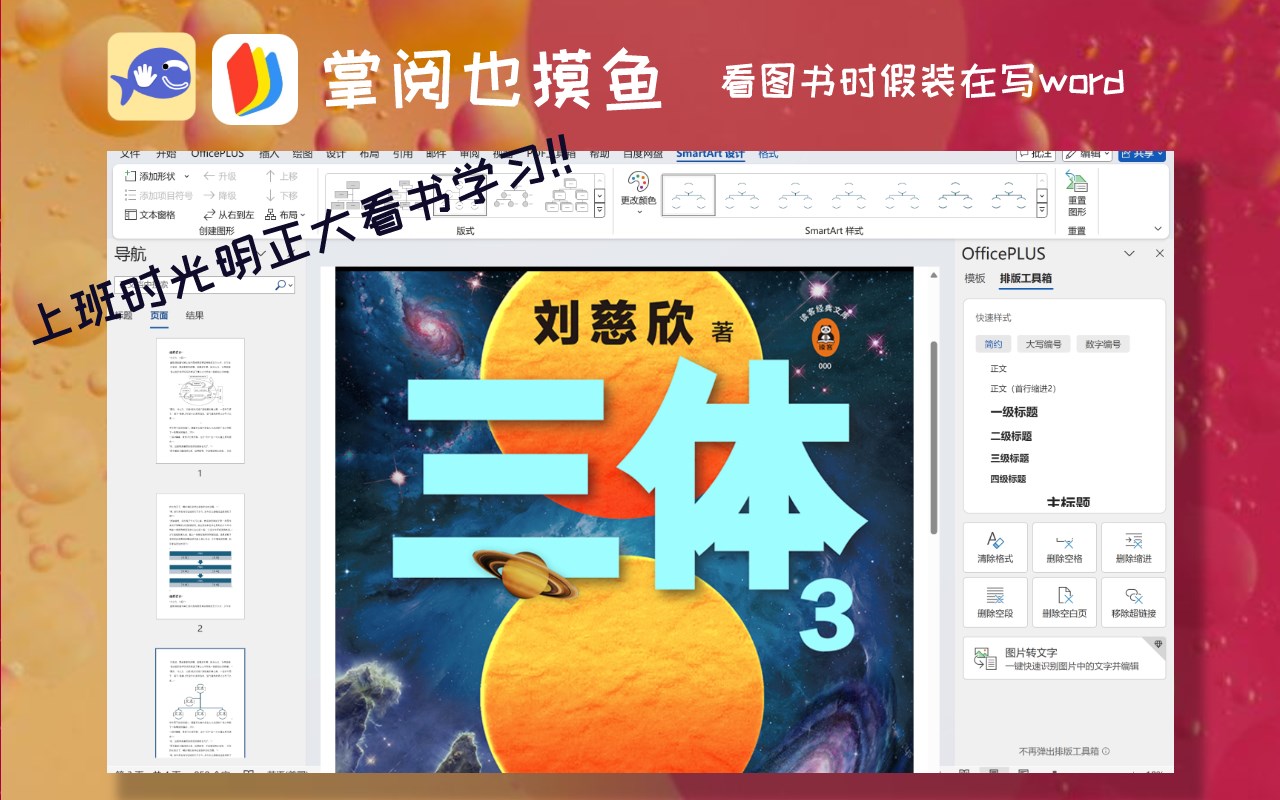Close the OfficePLUS pane
The width and height of the screenshot is (1280, 800).
1160,254
